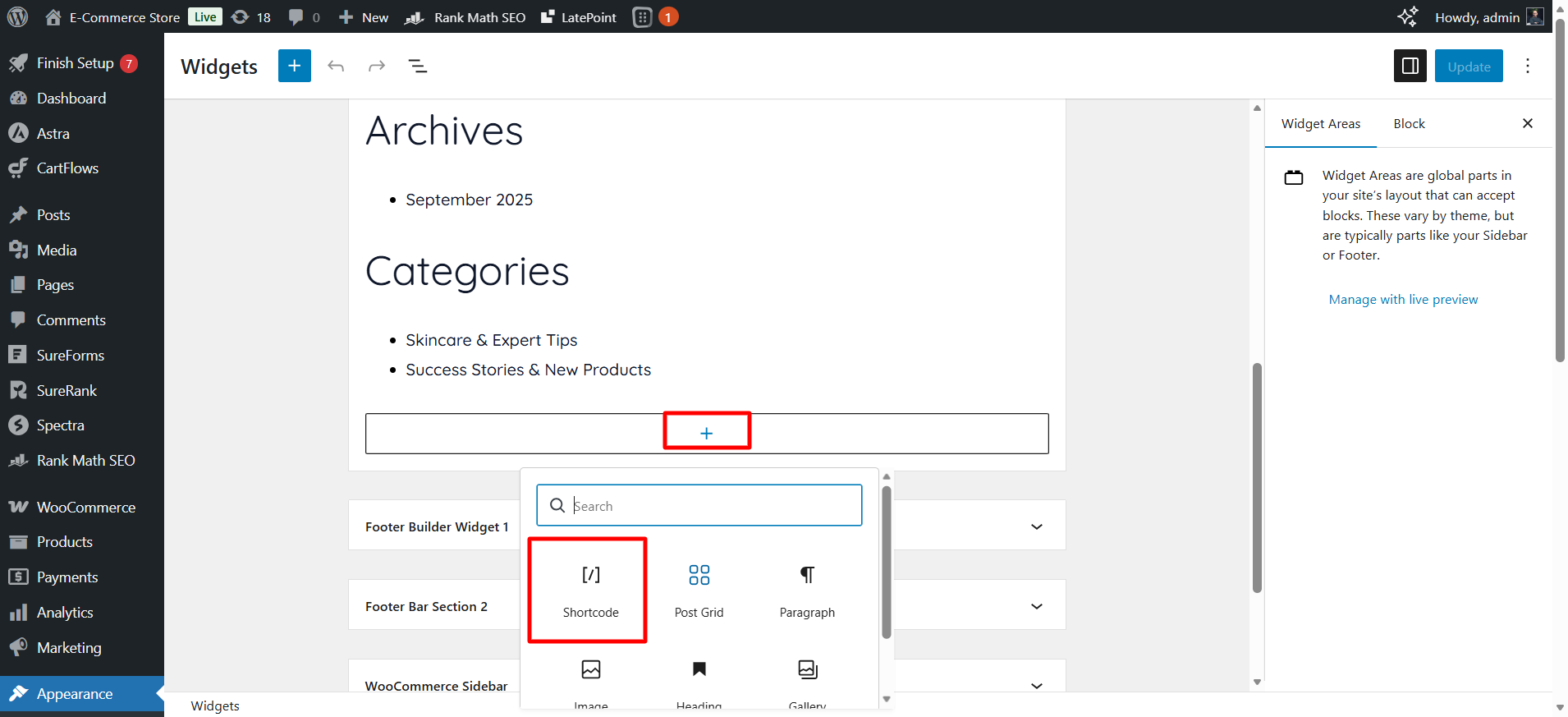Click the blue block inserter plus button
1568x717 pixels.
tap(295, 66)
